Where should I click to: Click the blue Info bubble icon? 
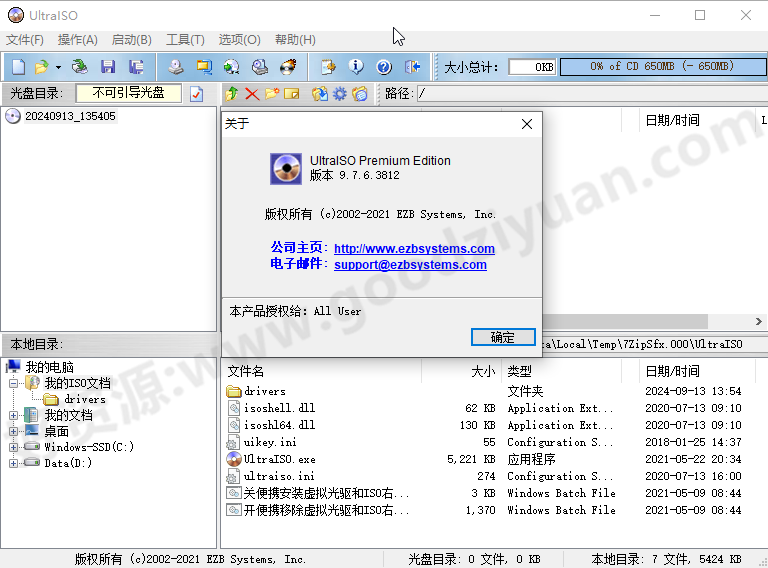click(x=356, y=67)
